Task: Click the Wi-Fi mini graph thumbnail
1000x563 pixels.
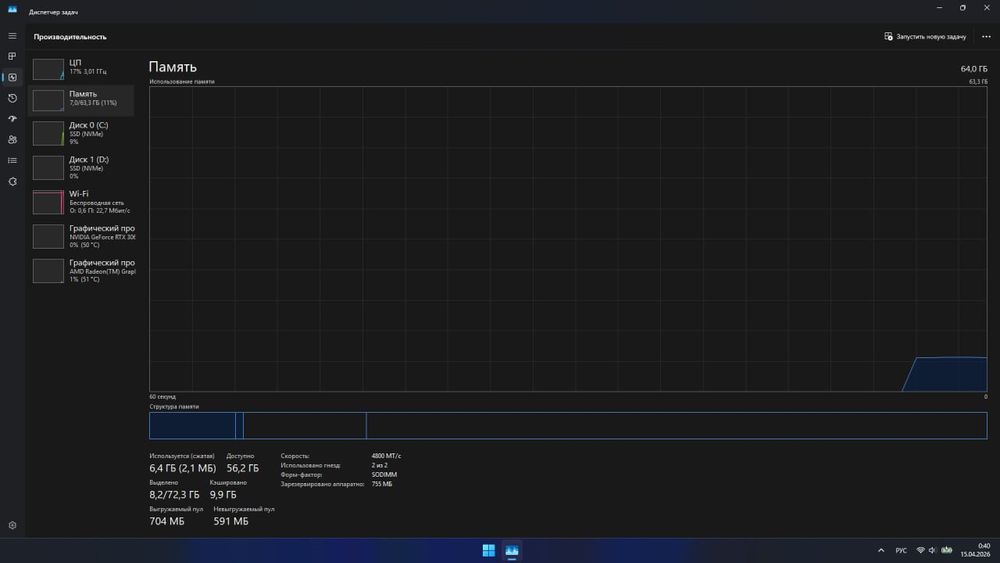Action: [x=48, y=202]
